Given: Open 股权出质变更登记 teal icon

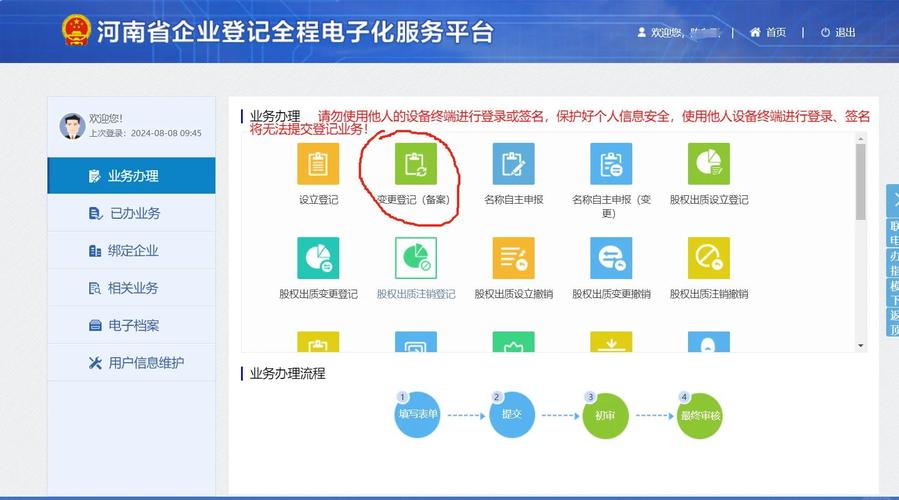Looking at the screenshot, I should pos(318,258).
